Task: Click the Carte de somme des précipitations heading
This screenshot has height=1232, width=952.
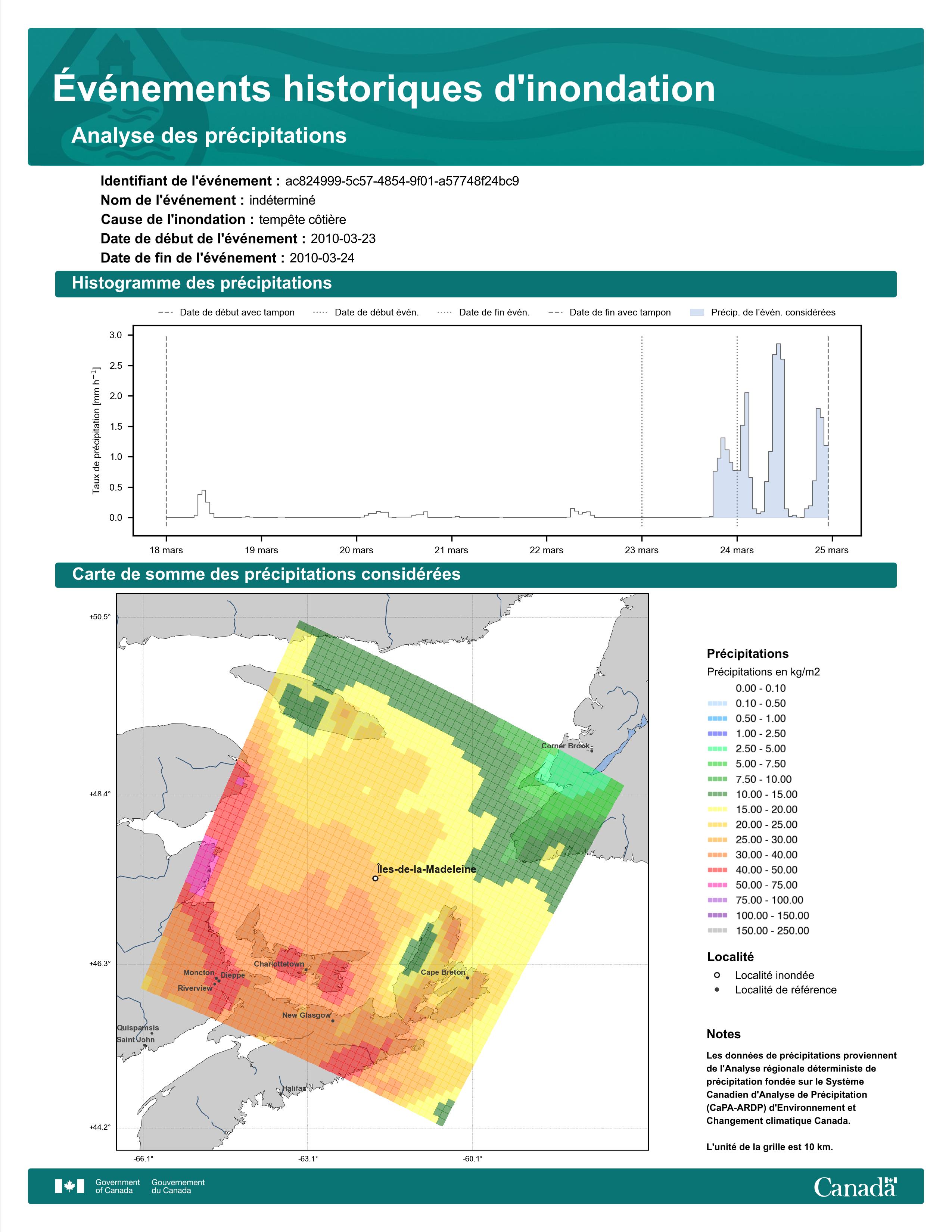Action: pyautogui.click(x=266, y=574)
